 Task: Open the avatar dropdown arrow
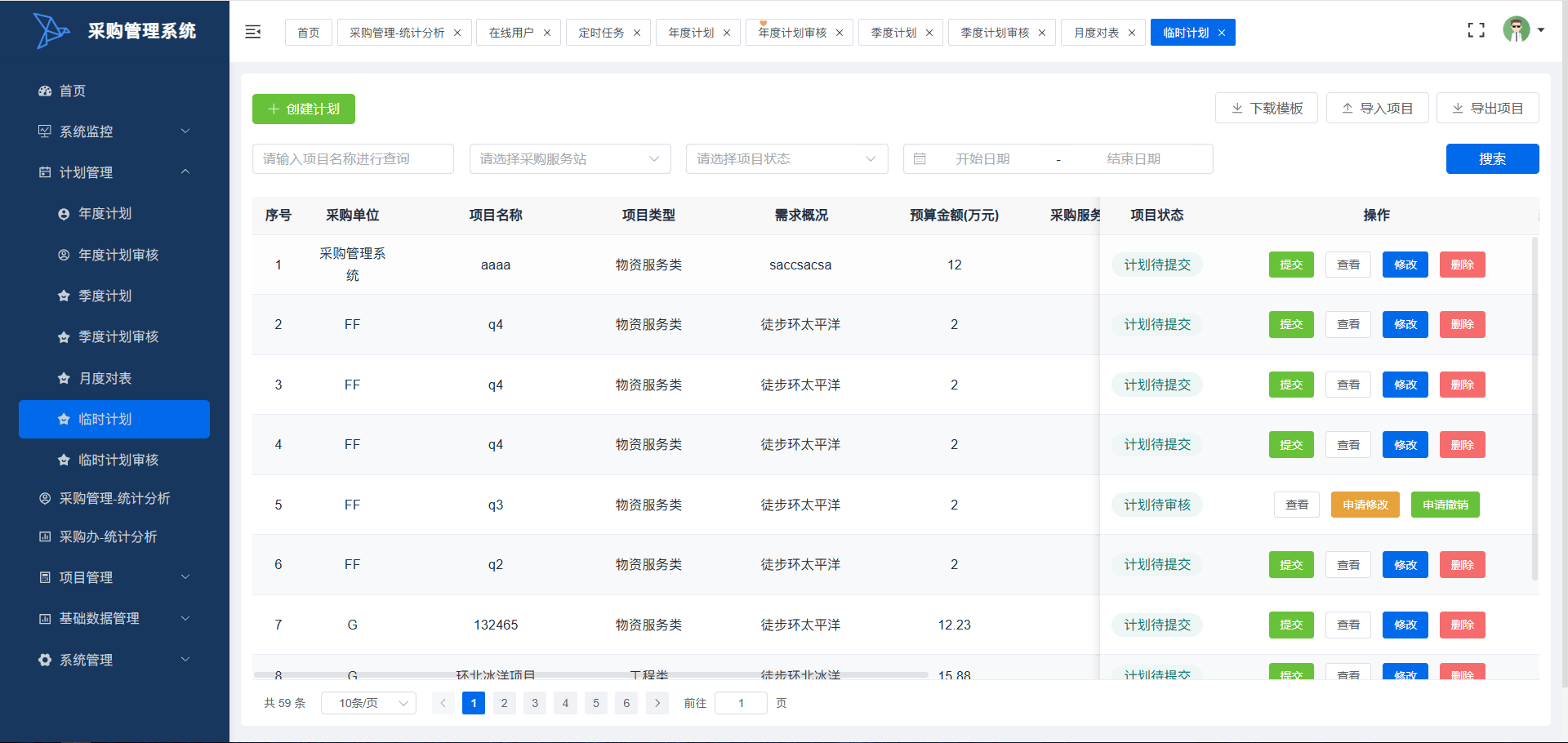click(1541, 30)
